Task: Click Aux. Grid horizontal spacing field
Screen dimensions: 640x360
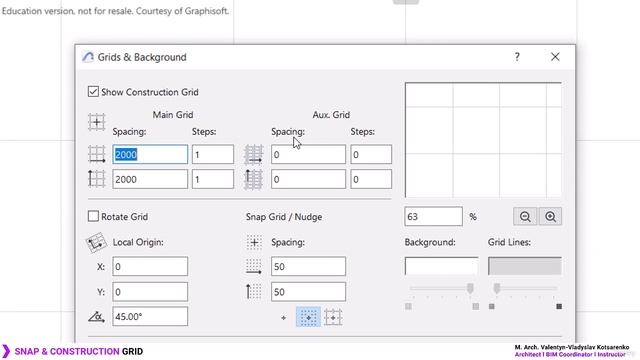Action: [308, 154]
